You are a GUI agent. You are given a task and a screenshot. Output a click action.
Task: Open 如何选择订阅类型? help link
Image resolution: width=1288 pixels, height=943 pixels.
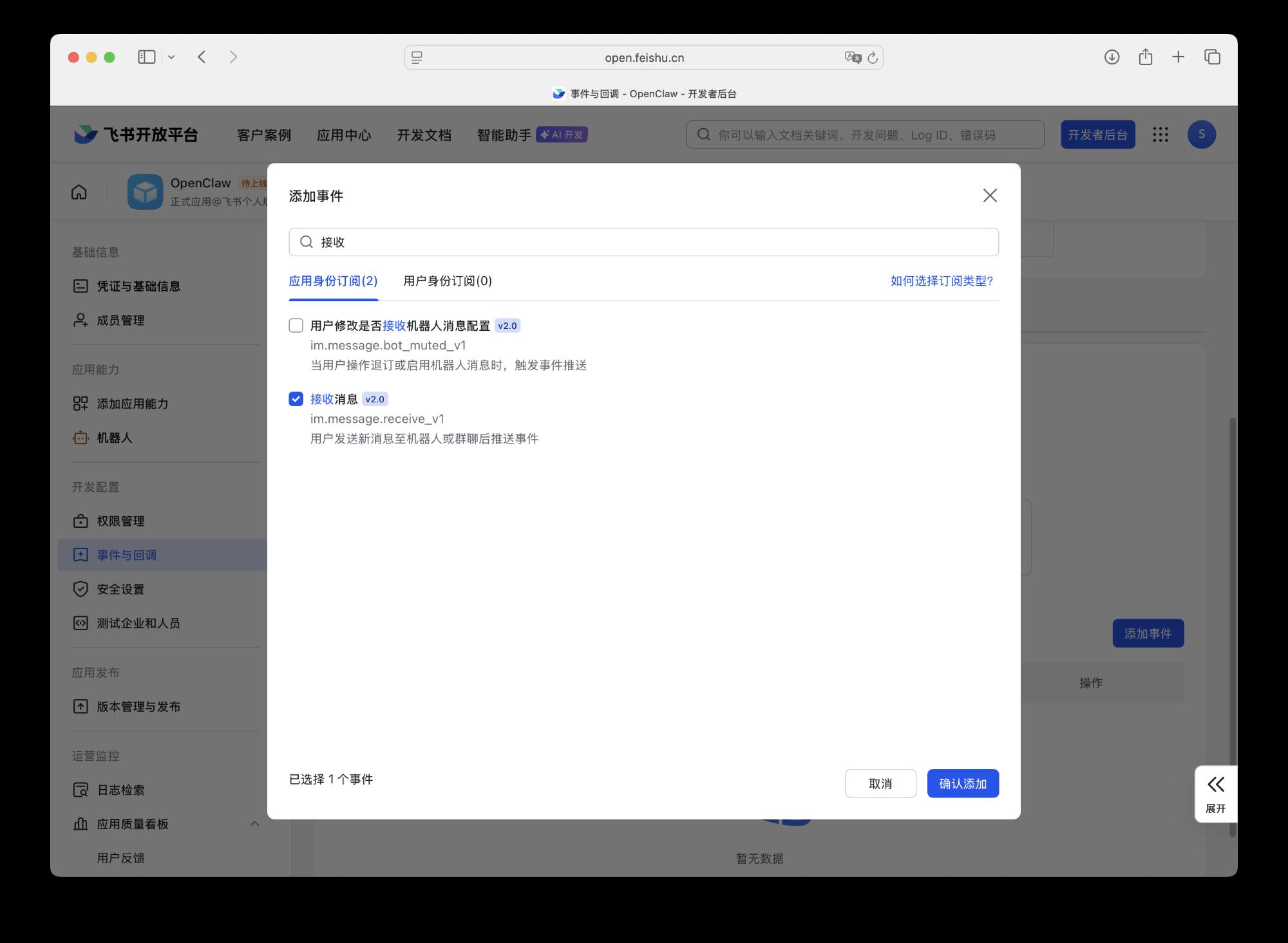[942, 281]
